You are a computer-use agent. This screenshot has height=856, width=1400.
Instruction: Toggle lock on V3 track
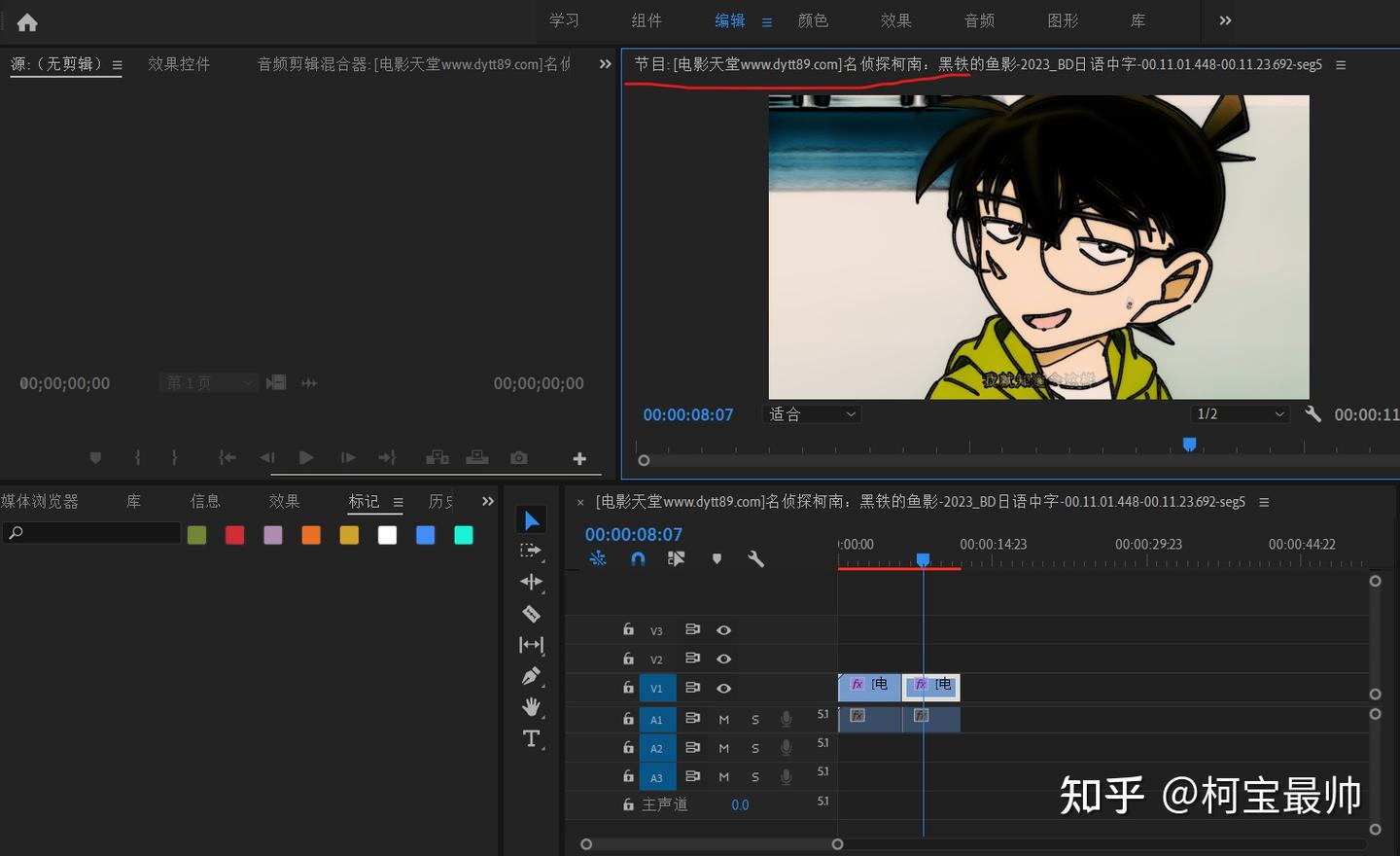coord(628,629)
